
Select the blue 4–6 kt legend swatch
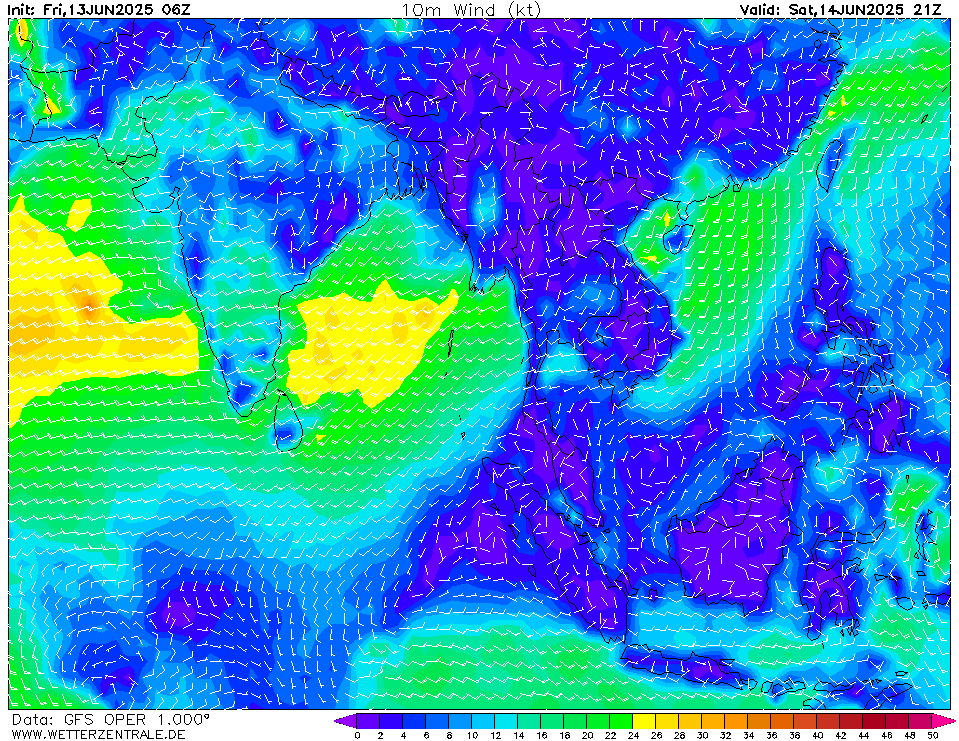tap(414, 721)
